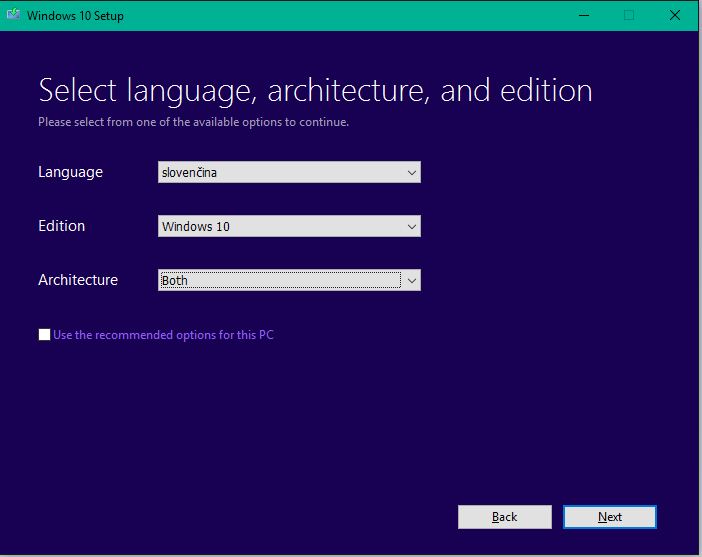This screenshot has height=557, width=702.
Task: Click the Windows 10 Setup title bar icon
Action: pos(13,15)
